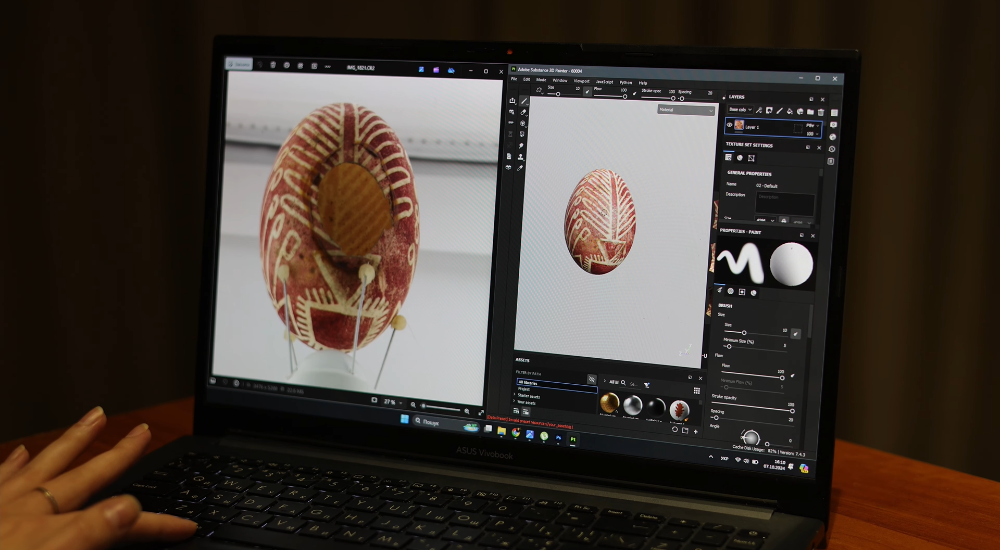Screen dimensions: 1000x550
Task: Open the Base color channel dropdown in Layers
Action: (x=740, y=110)
